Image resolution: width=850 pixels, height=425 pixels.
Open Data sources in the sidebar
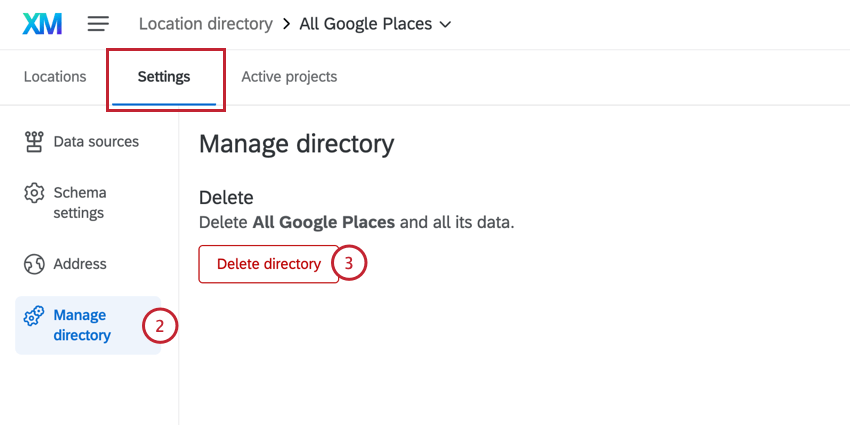coord(96,142)
